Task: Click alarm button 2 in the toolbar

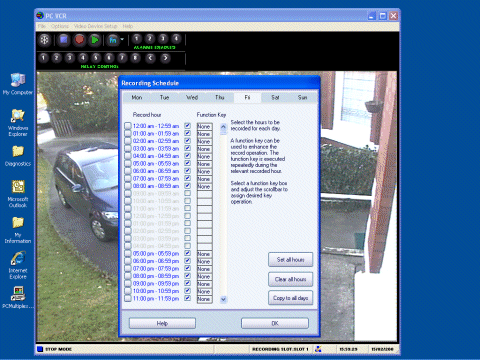Action: (x=150, y=39)
